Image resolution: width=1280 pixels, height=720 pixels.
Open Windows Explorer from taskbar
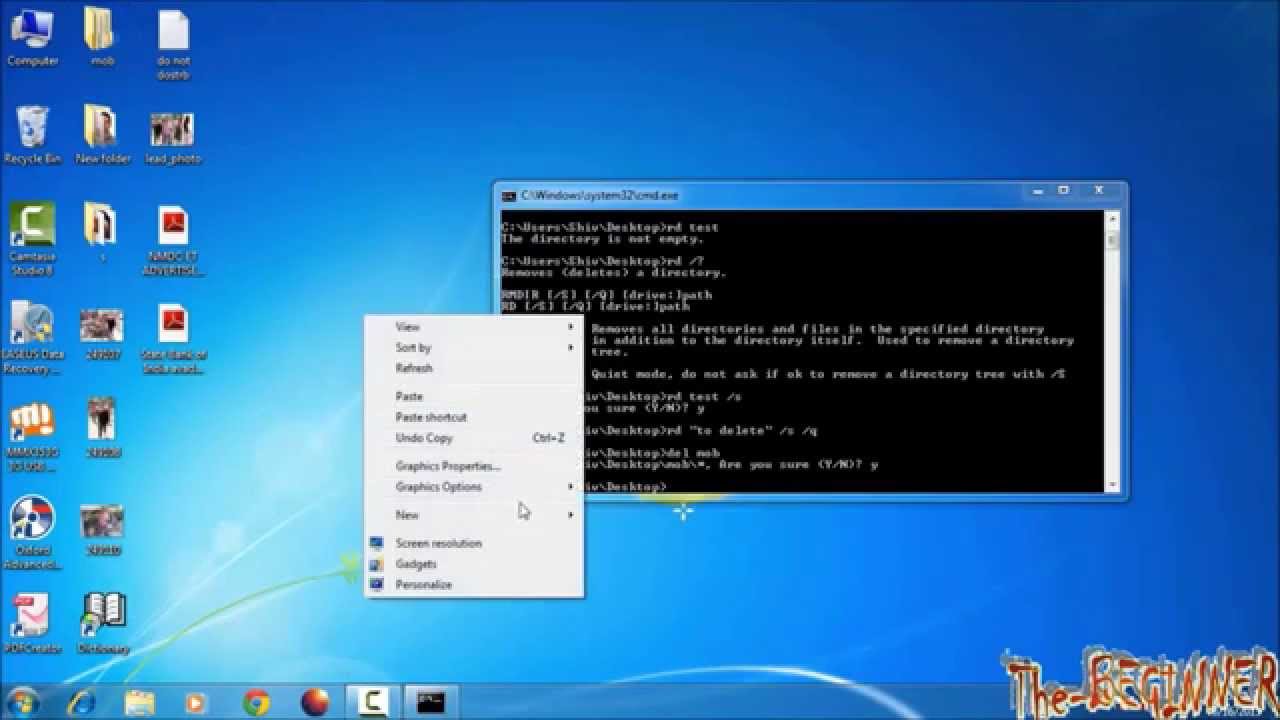[139, 702]
